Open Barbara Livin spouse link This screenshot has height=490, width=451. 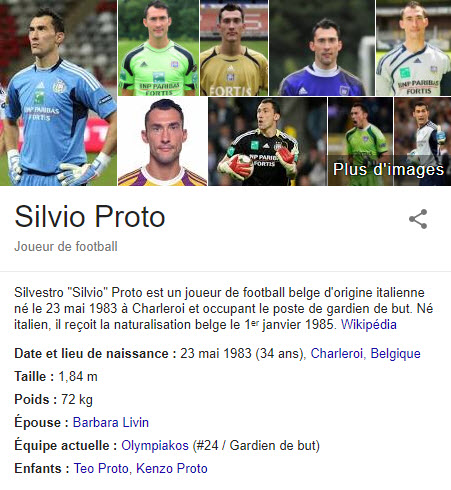click(111, 422)
